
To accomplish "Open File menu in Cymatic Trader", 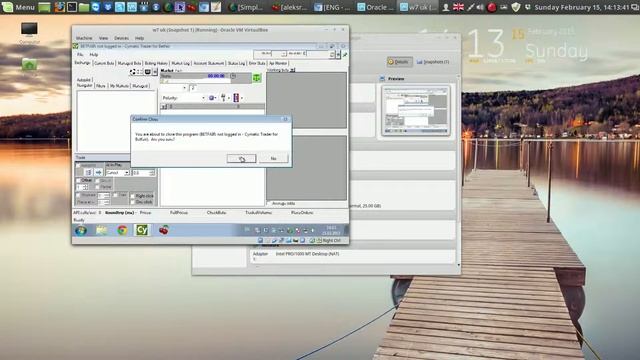I will tap(80, 54).
